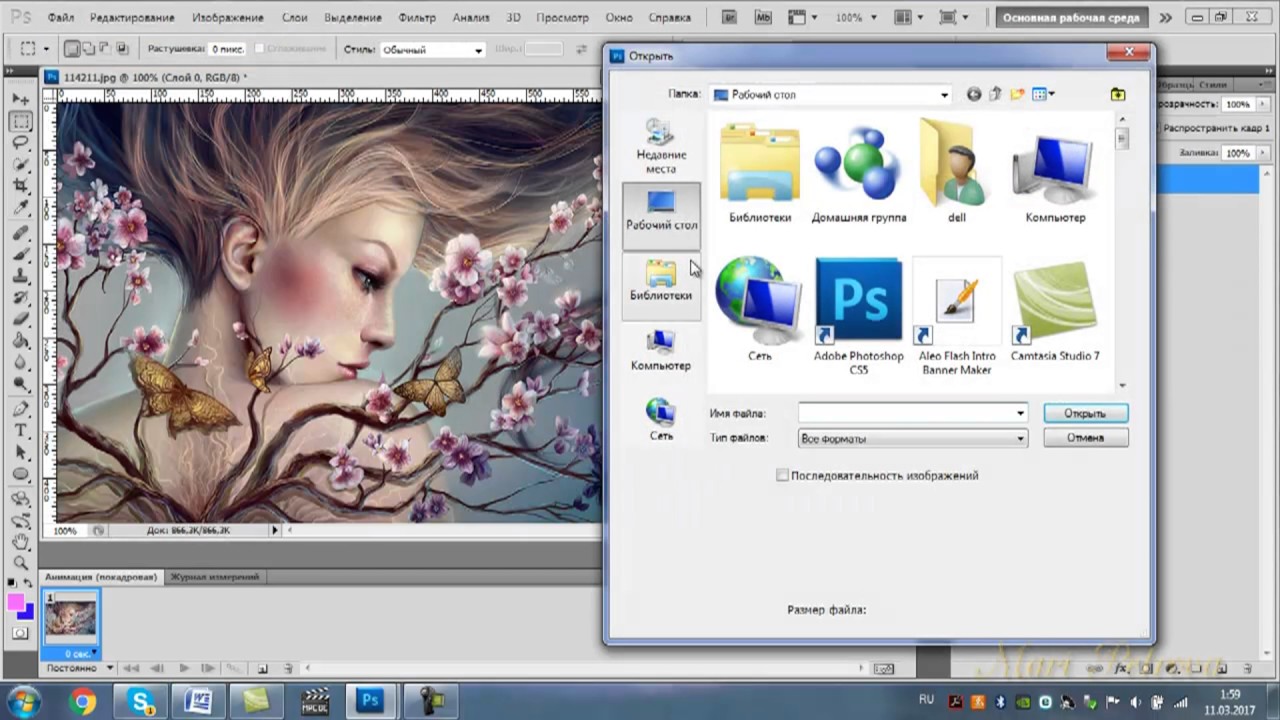Enable Image Sequence checkbox
The width and height of the screenshot is (1280, 720).
[x=782, y=475]
